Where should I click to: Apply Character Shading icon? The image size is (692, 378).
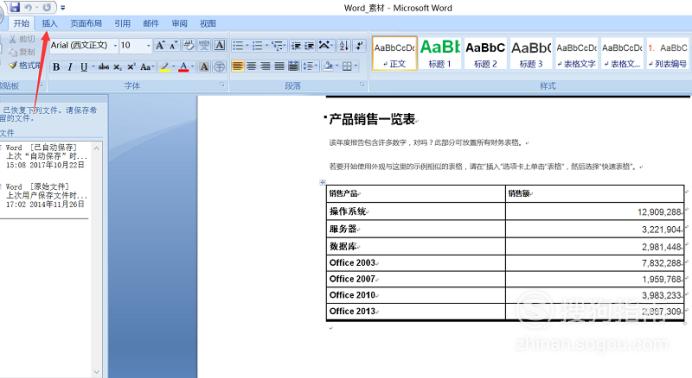(x=204, y=67)
